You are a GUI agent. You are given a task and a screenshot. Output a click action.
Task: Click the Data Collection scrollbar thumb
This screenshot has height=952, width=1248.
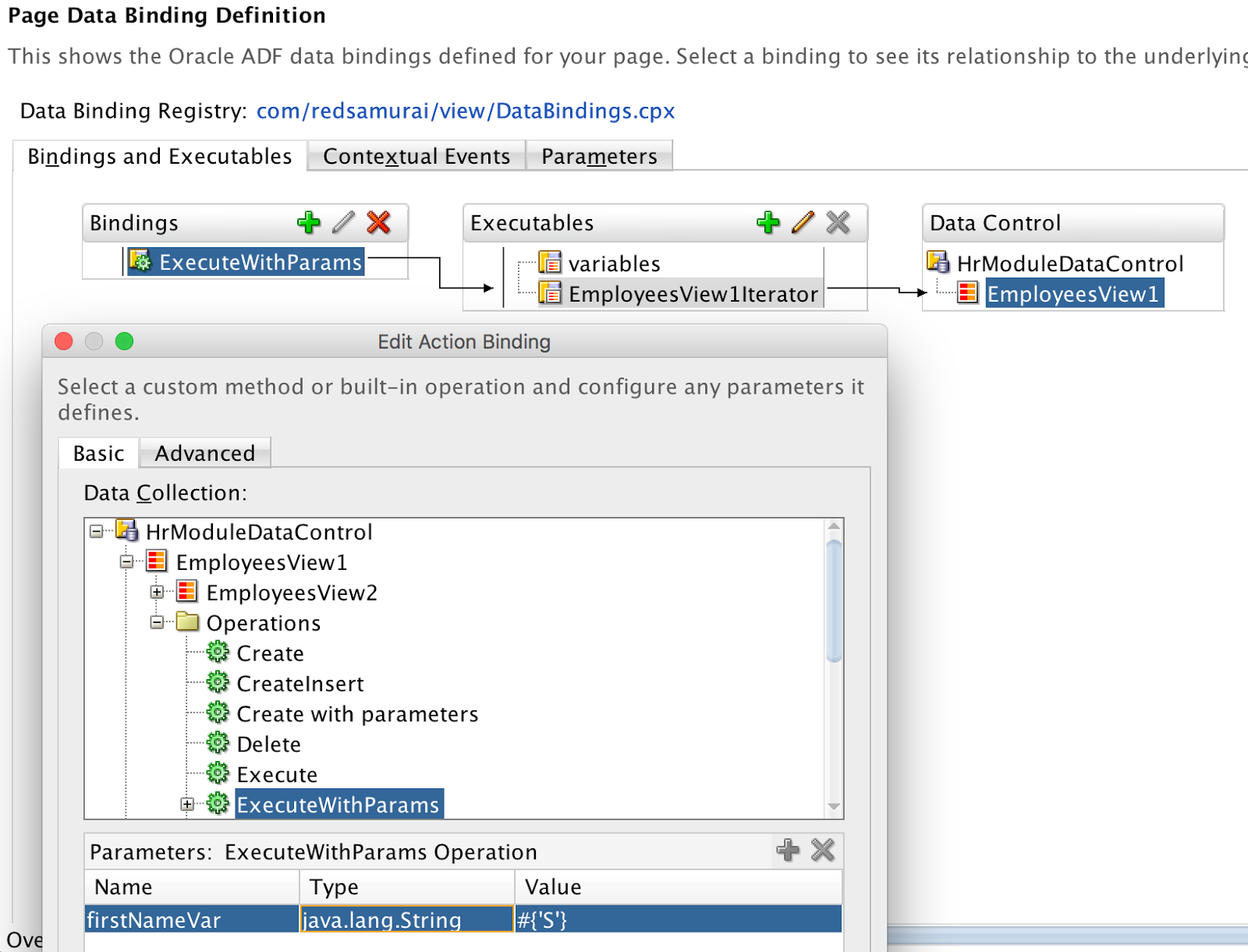point(834,600)
